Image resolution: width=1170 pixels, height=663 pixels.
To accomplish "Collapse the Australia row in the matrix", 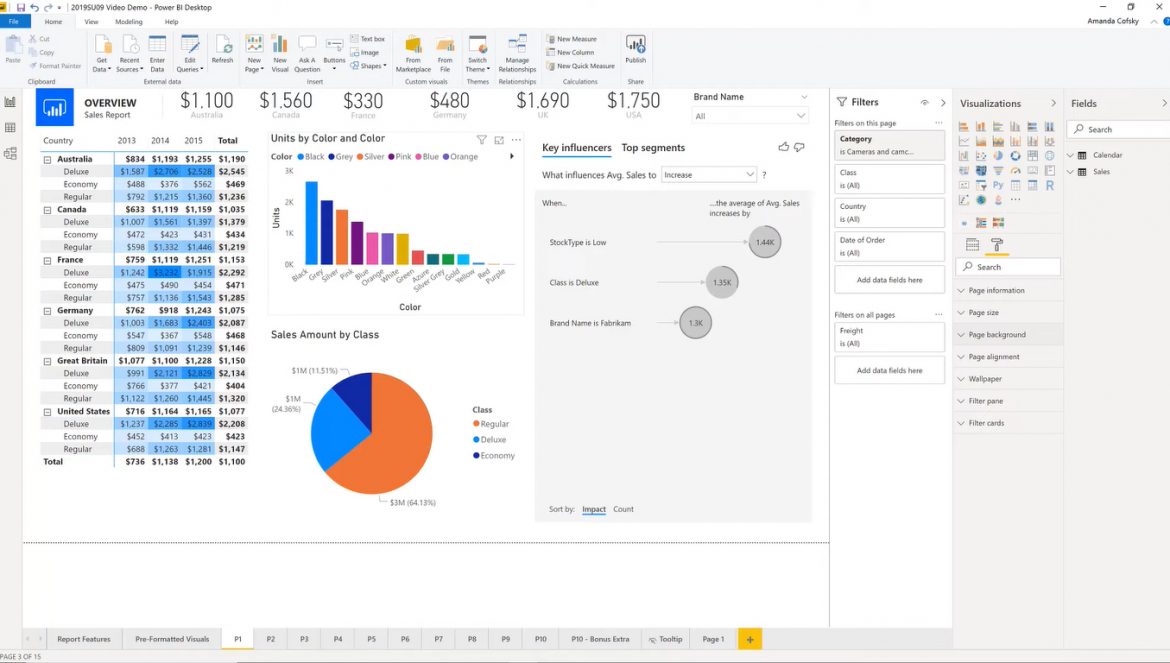I will click(x=47, y=160).
